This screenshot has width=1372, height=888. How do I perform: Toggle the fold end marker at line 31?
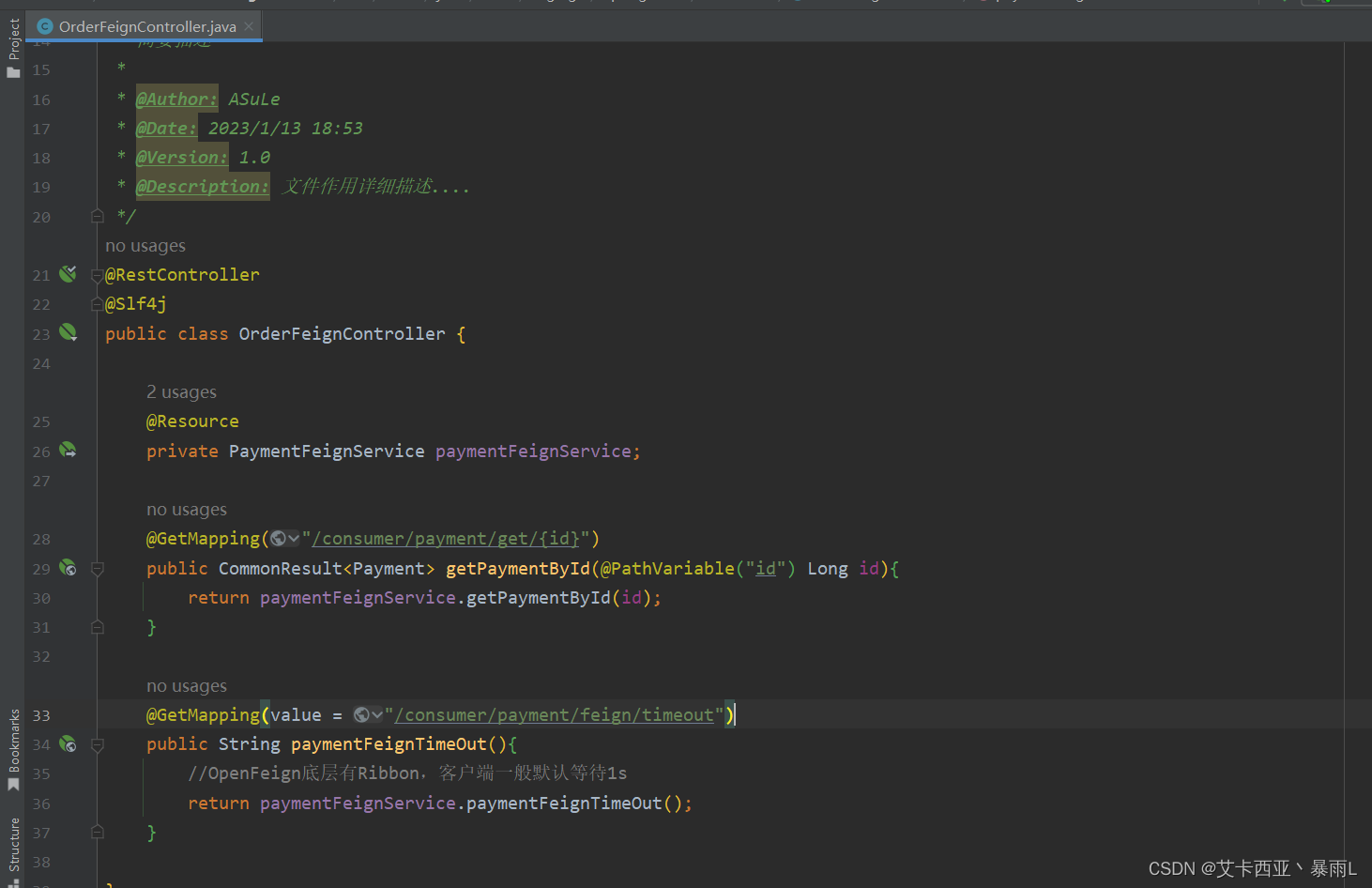click(98, 627)
